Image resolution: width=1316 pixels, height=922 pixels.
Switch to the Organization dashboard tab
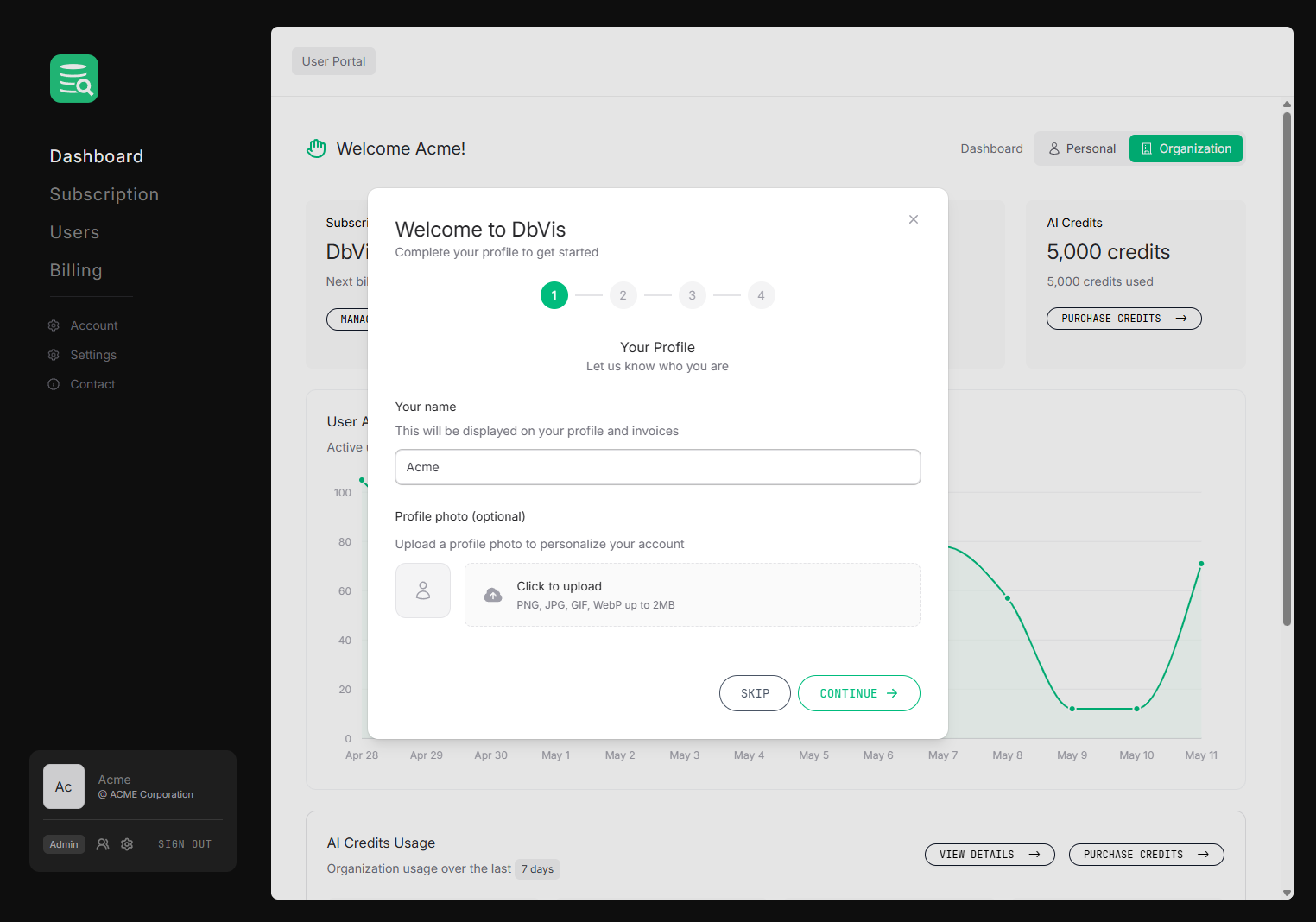1186,148
